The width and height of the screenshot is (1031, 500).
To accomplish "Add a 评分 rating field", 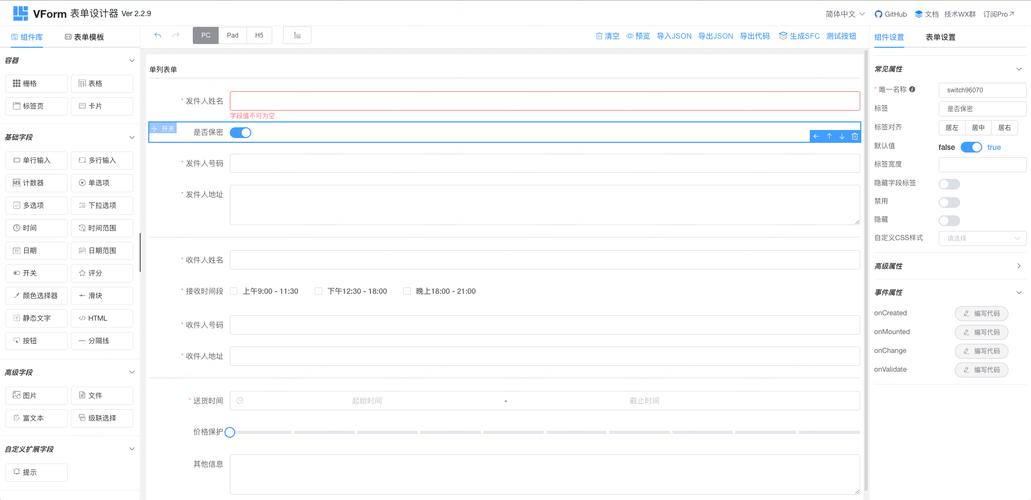I will click(102, 273).
